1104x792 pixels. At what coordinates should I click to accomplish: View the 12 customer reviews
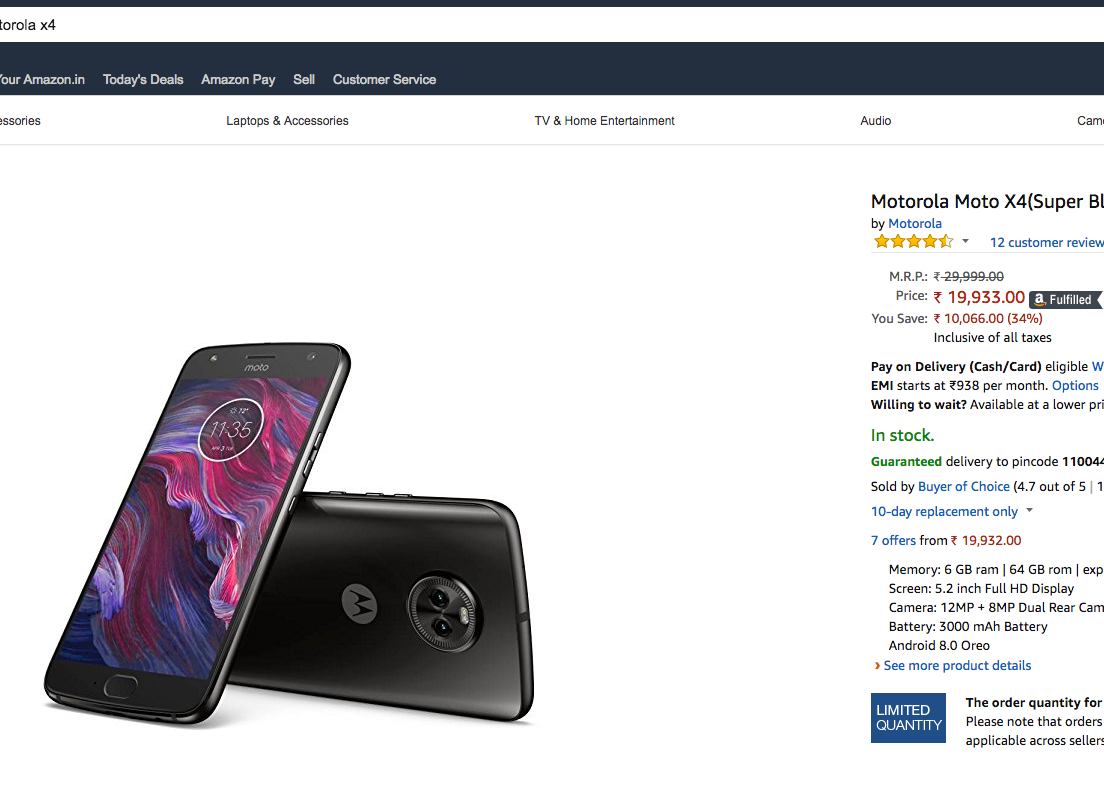coord(1046,242)
